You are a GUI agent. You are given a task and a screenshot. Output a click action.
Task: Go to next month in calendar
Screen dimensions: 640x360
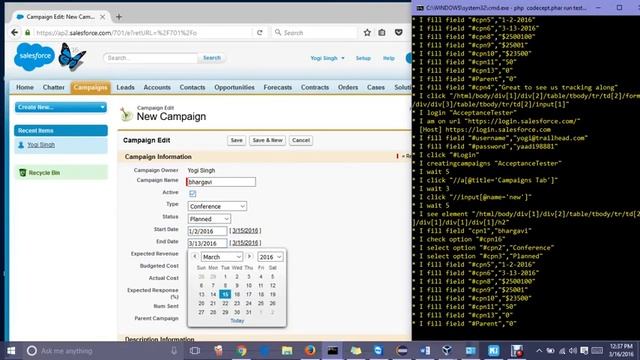point(249,256)
